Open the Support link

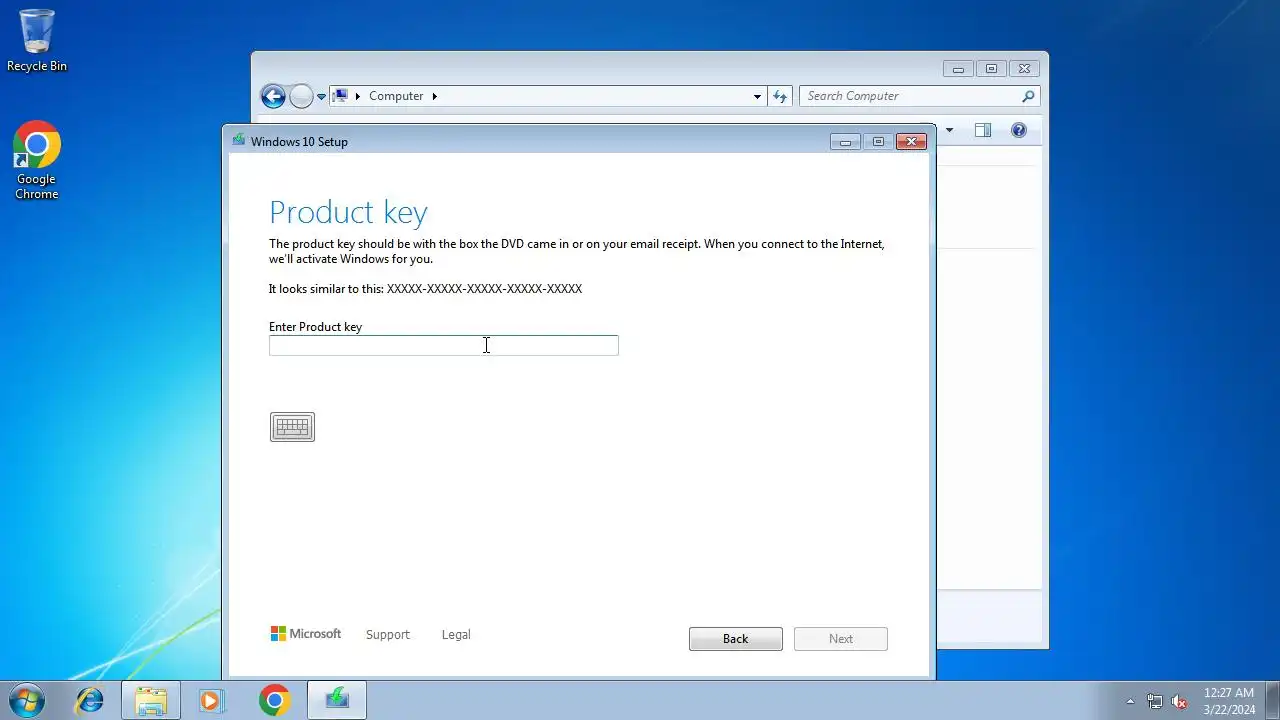coord(388,634)
